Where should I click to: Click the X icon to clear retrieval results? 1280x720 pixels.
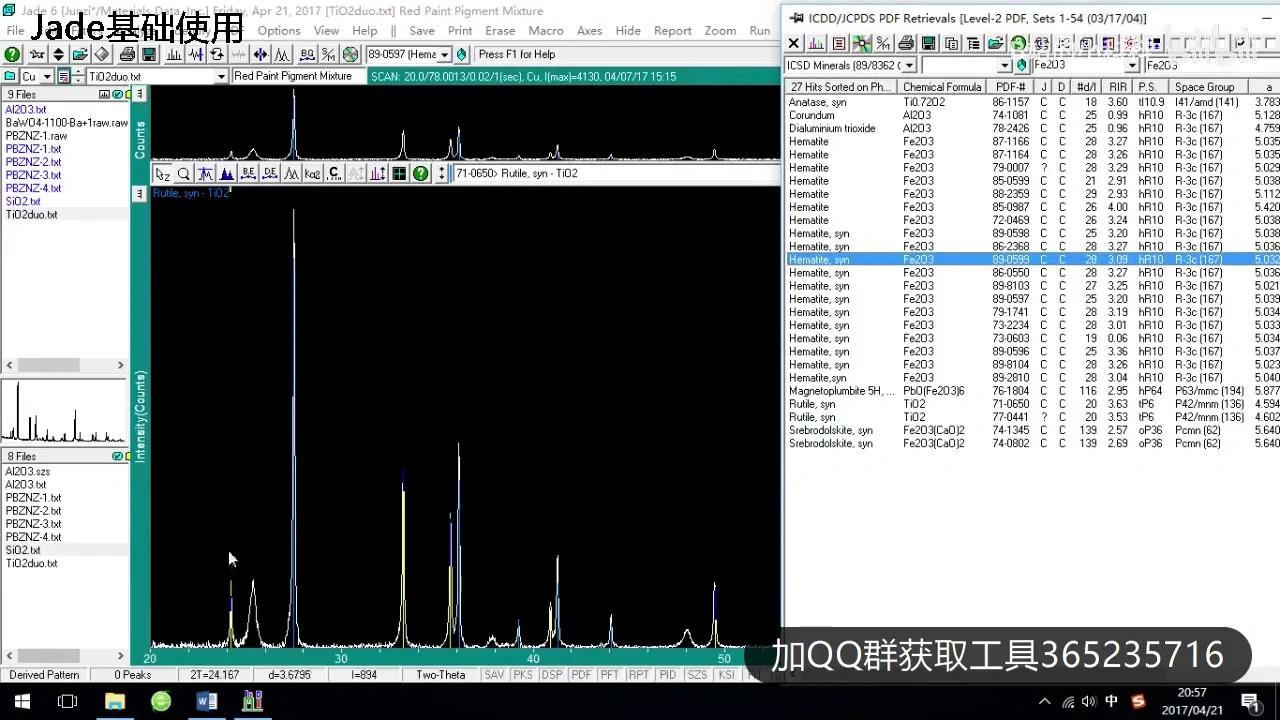(792, 44)
